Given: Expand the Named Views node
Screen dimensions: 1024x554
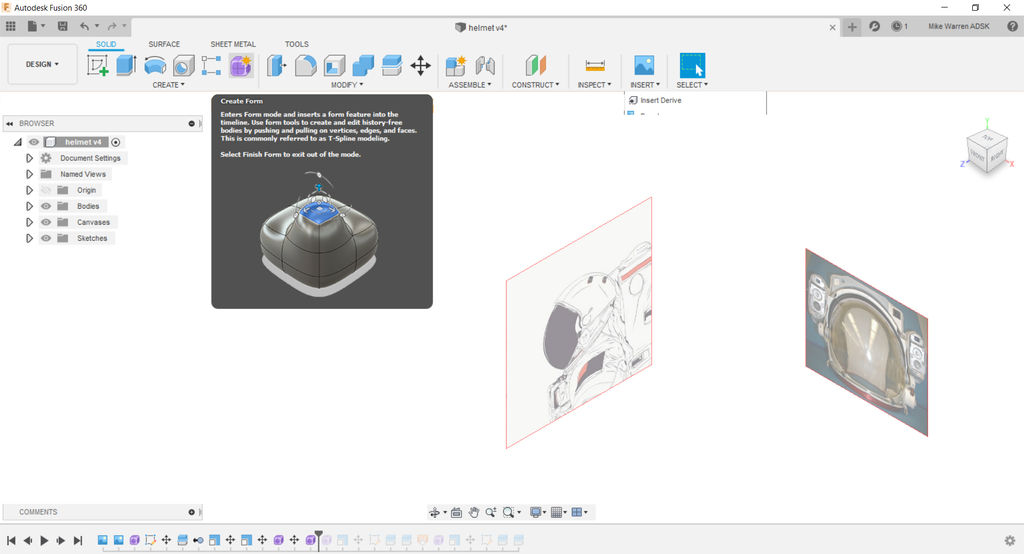Looking at the screenshot, I should click(29, 174).
